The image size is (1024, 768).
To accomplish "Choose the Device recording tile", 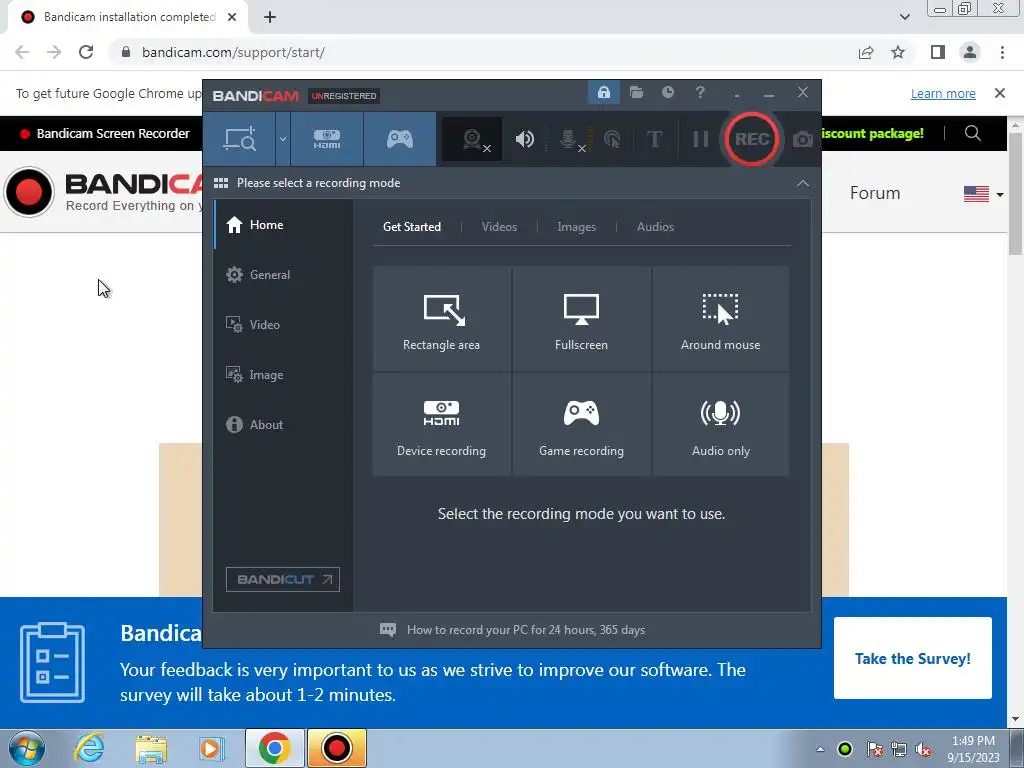I will [441, 425].
